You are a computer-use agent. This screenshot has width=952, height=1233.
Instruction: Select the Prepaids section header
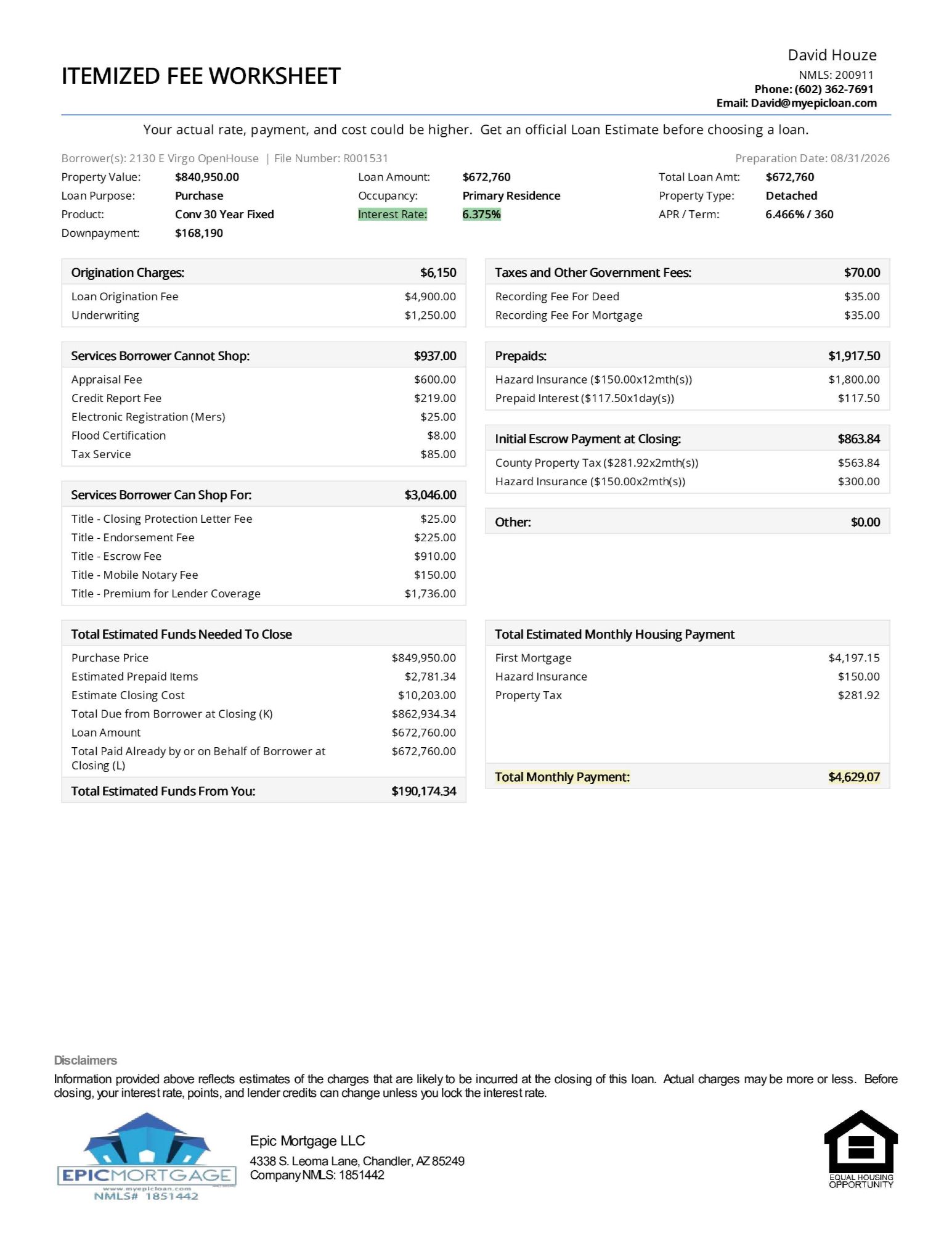pos(688,356)
